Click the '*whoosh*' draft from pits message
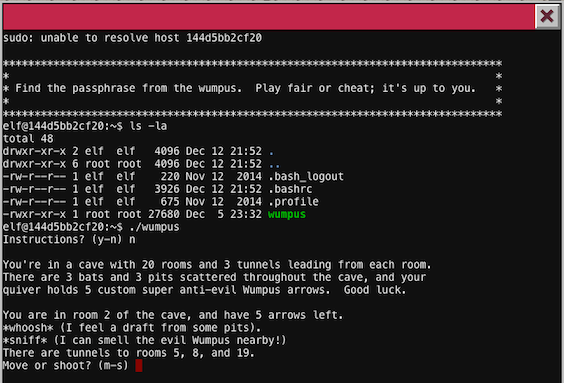564x383 pixels. (132, 328)
